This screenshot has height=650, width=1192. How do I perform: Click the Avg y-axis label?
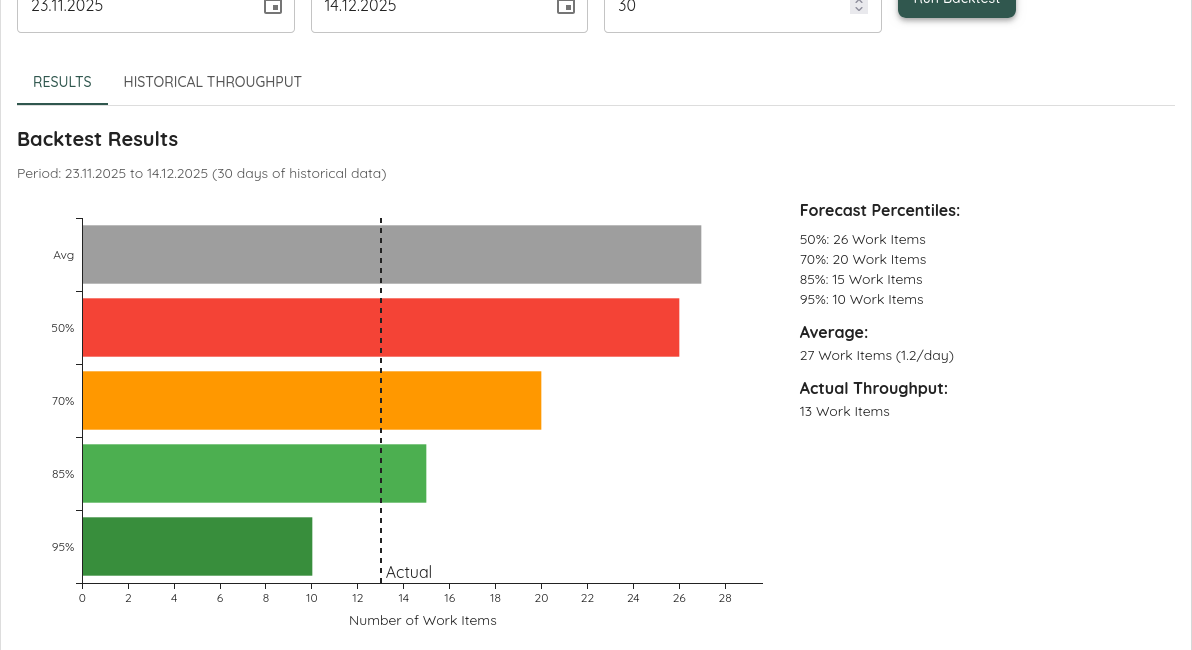64,255
